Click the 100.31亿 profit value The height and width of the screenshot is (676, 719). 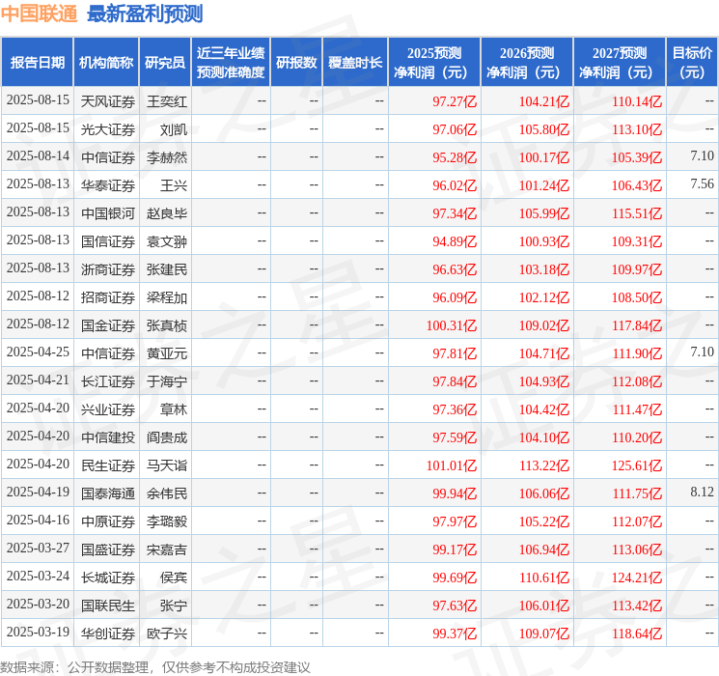pos(452,325)
